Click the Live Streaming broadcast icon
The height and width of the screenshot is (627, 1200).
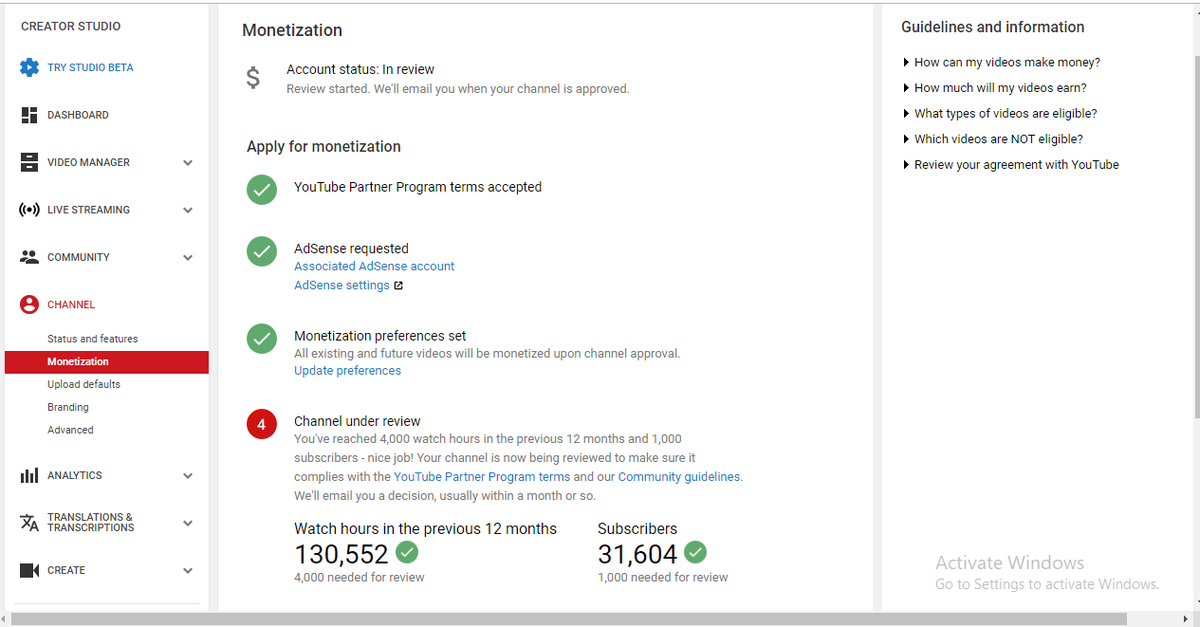[30, 210]
